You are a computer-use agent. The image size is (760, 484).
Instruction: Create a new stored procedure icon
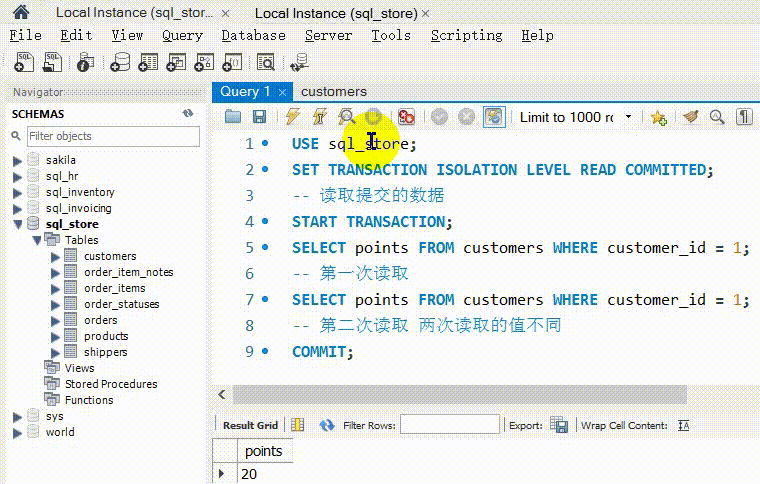click(204, 62)
